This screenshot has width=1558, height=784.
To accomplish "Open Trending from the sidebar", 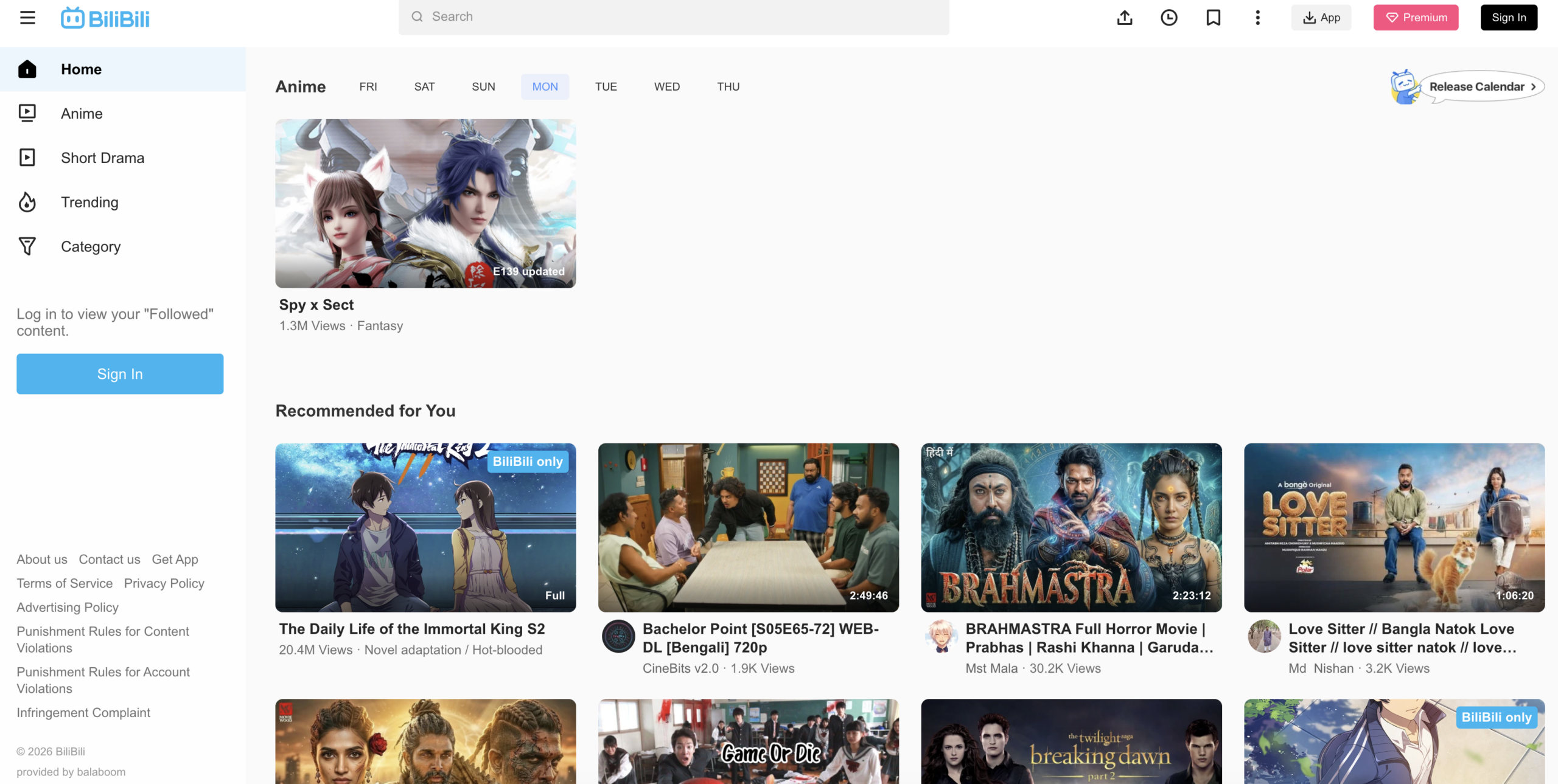I will tap(89, 202).
